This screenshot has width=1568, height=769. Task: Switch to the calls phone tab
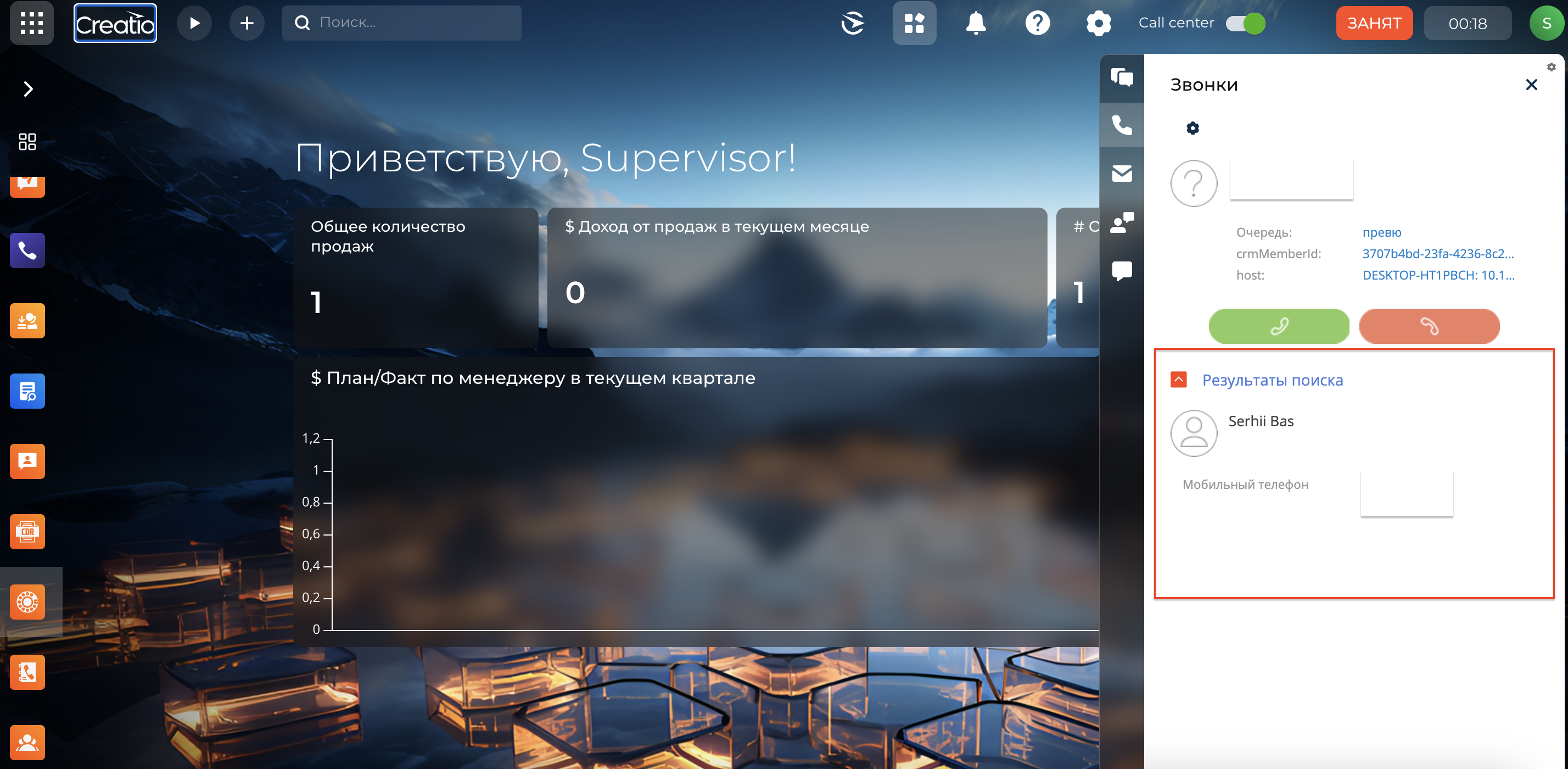(1122, 125)
